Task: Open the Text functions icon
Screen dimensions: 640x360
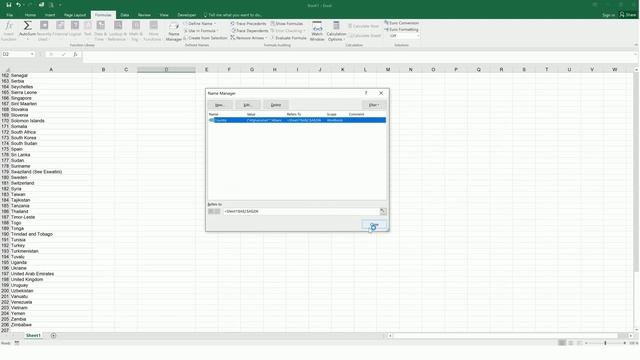Action: (x=88, y=26)
